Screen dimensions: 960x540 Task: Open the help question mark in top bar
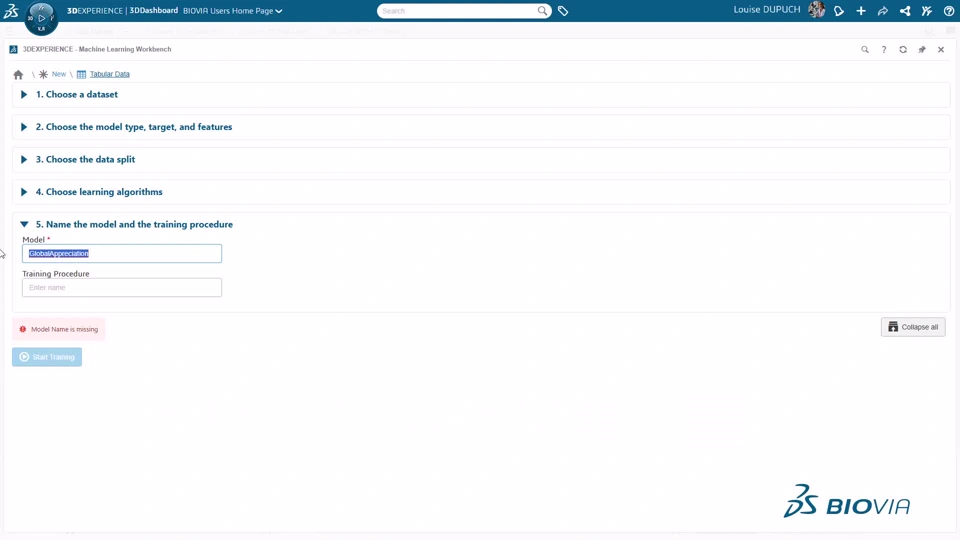click(949, 11)
